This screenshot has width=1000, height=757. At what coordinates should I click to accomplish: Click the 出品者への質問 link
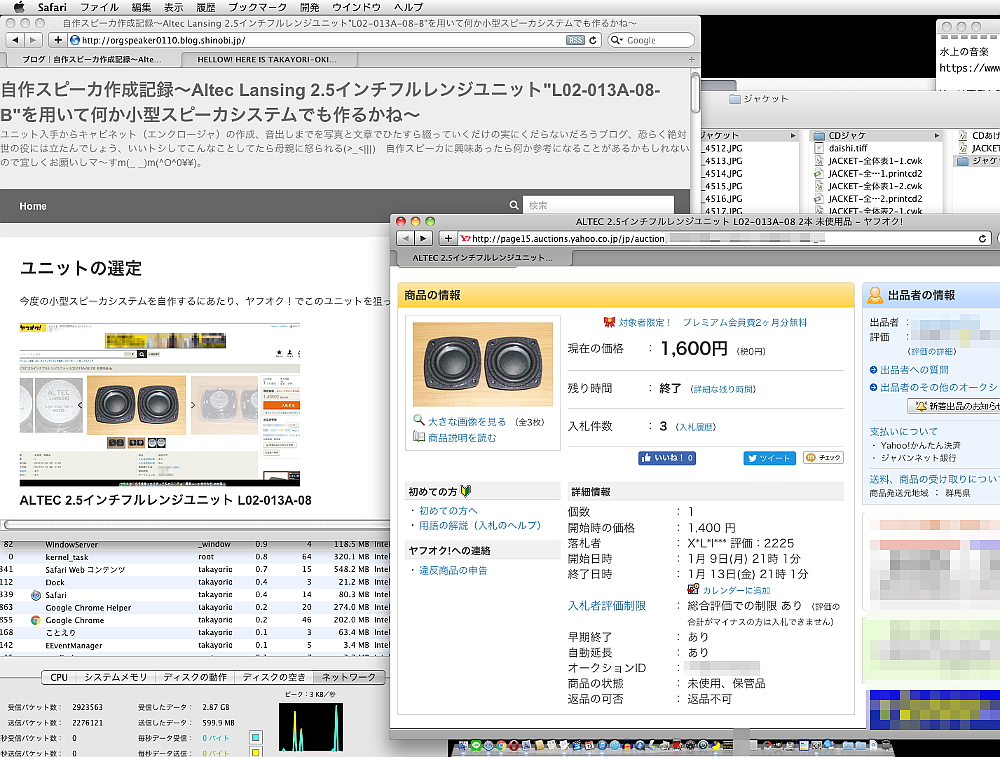click(x=914, y=370)
